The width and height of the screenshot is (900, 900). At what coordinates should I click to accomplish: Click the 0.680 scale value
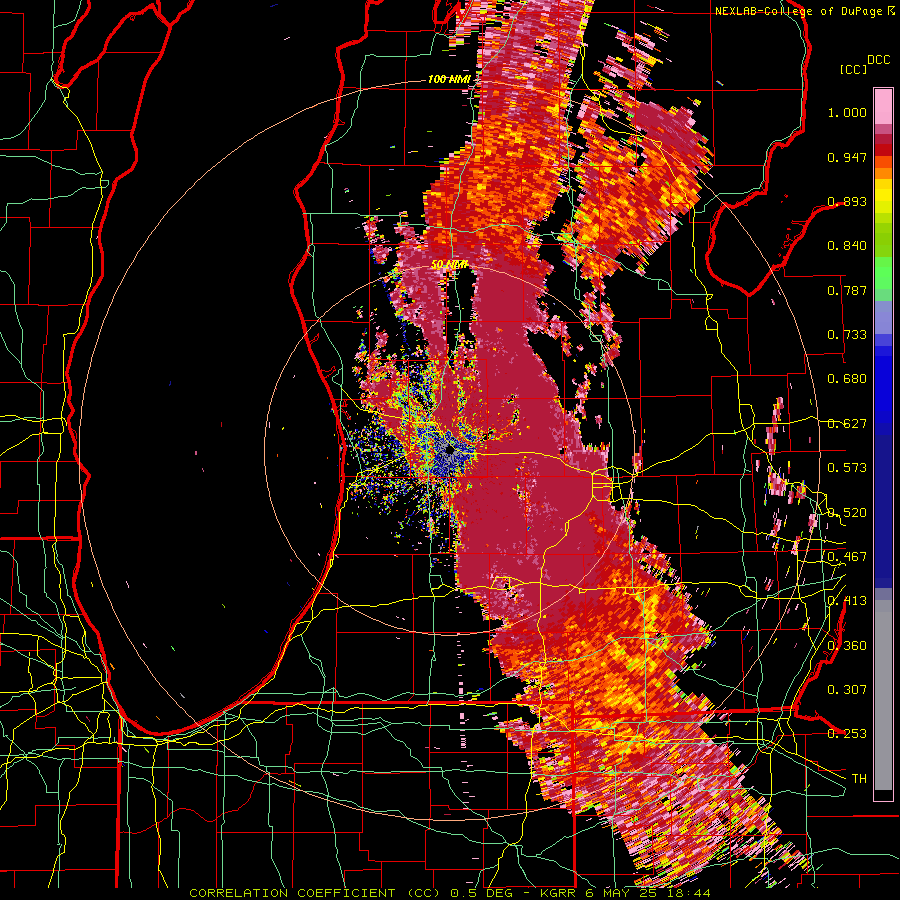tap(847, 379)
